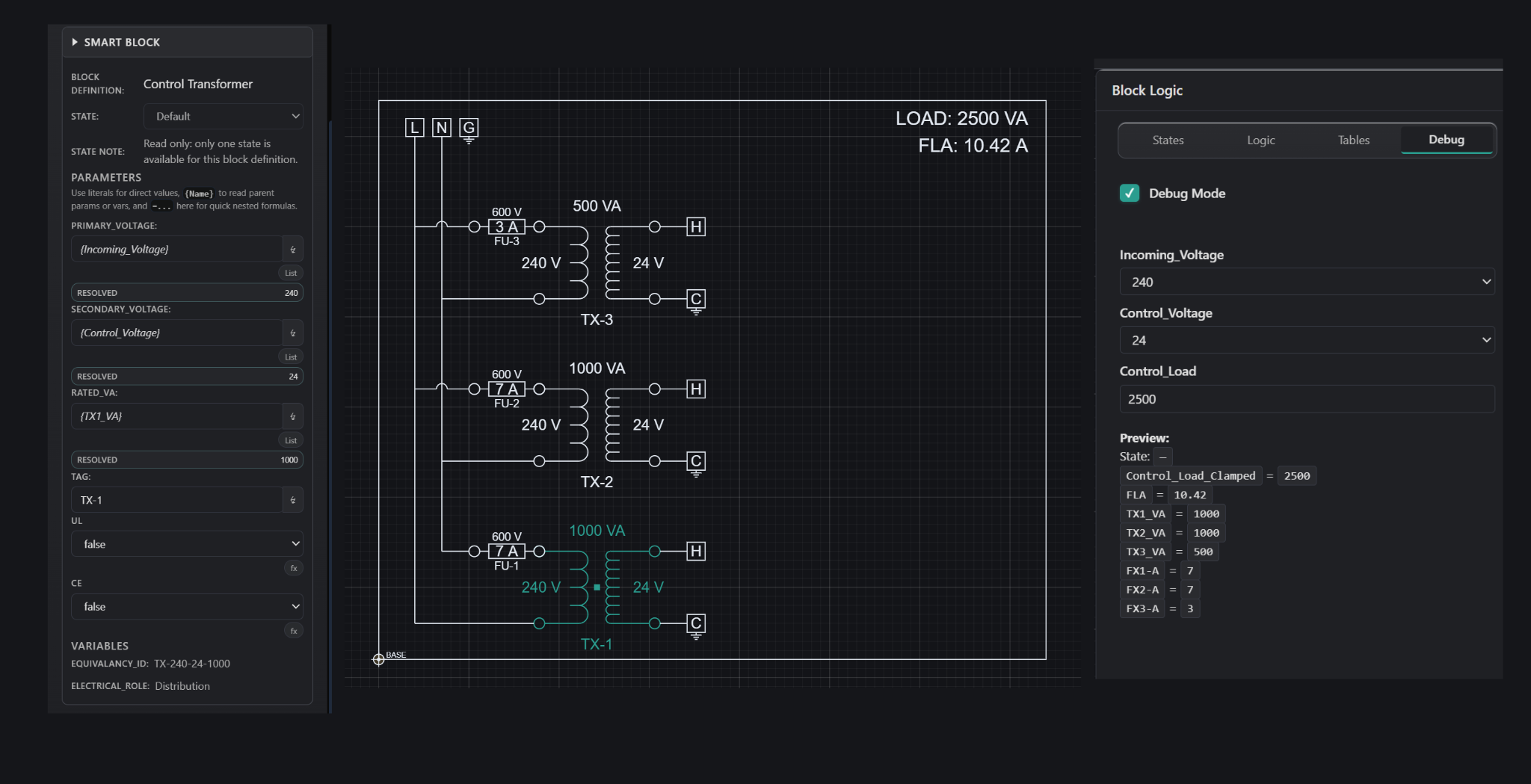Click the SECONDARY_VOLTAGE formula icon button
Screen dimensions: 1531x784
click(293, 333)
